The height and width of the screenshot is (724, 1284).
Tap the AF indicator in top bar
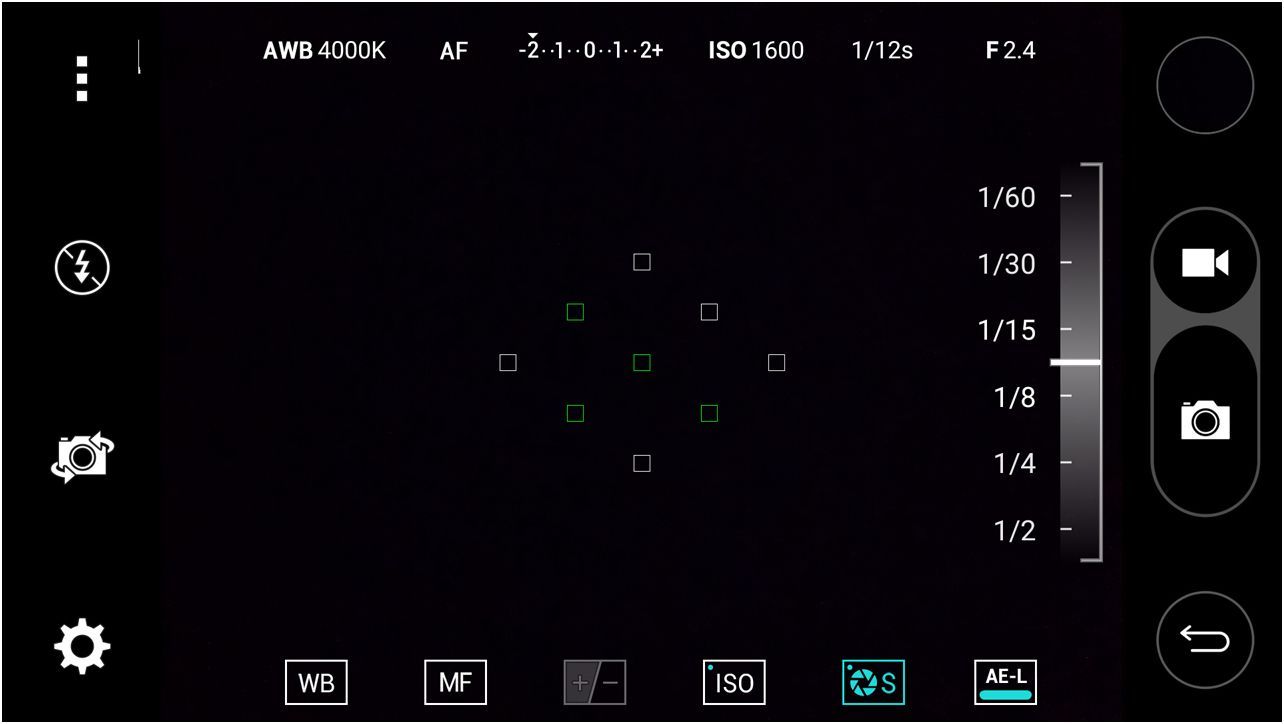point(454,51)
